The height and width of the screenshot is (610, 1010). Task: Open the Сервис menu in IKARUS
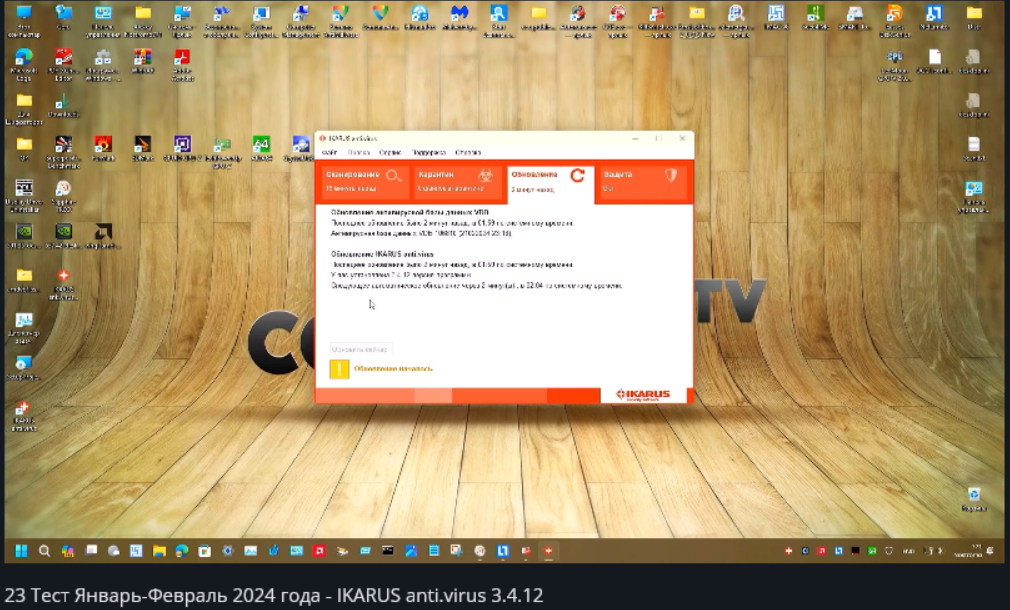pyautogui.click(x=390, y=153)
